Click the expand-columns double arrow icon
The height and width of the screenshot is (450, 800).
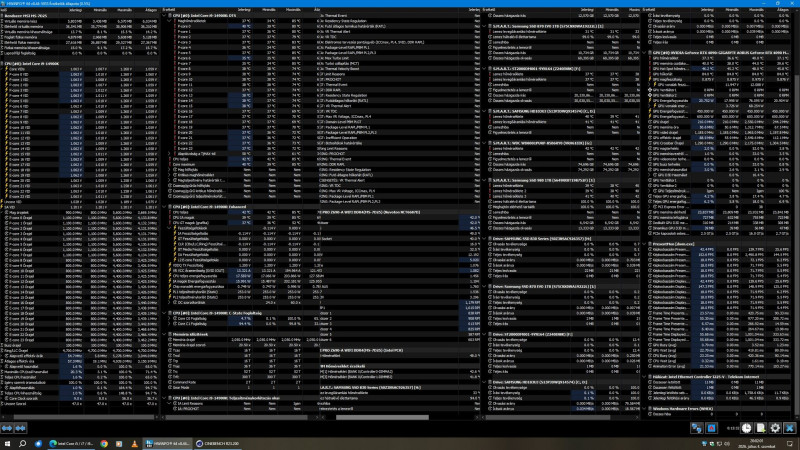tap(7, 428)
